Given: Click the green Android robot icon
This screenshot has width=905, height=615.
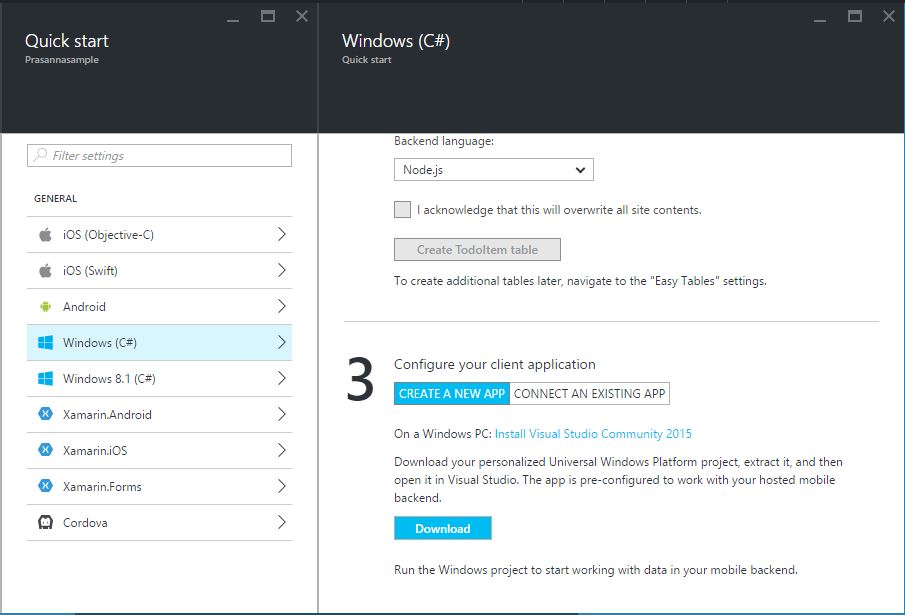Looking at the screenshot, I should pyautogui.click(x=45, y=307).
